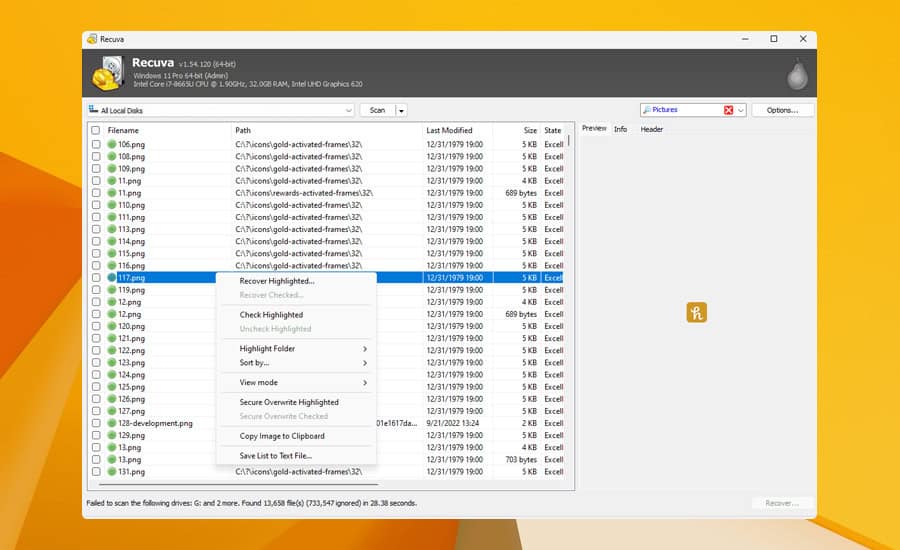Select the 689 bytes 11.png rewards row
Screen dimensions: 900x550
click(x=327, y=193)
